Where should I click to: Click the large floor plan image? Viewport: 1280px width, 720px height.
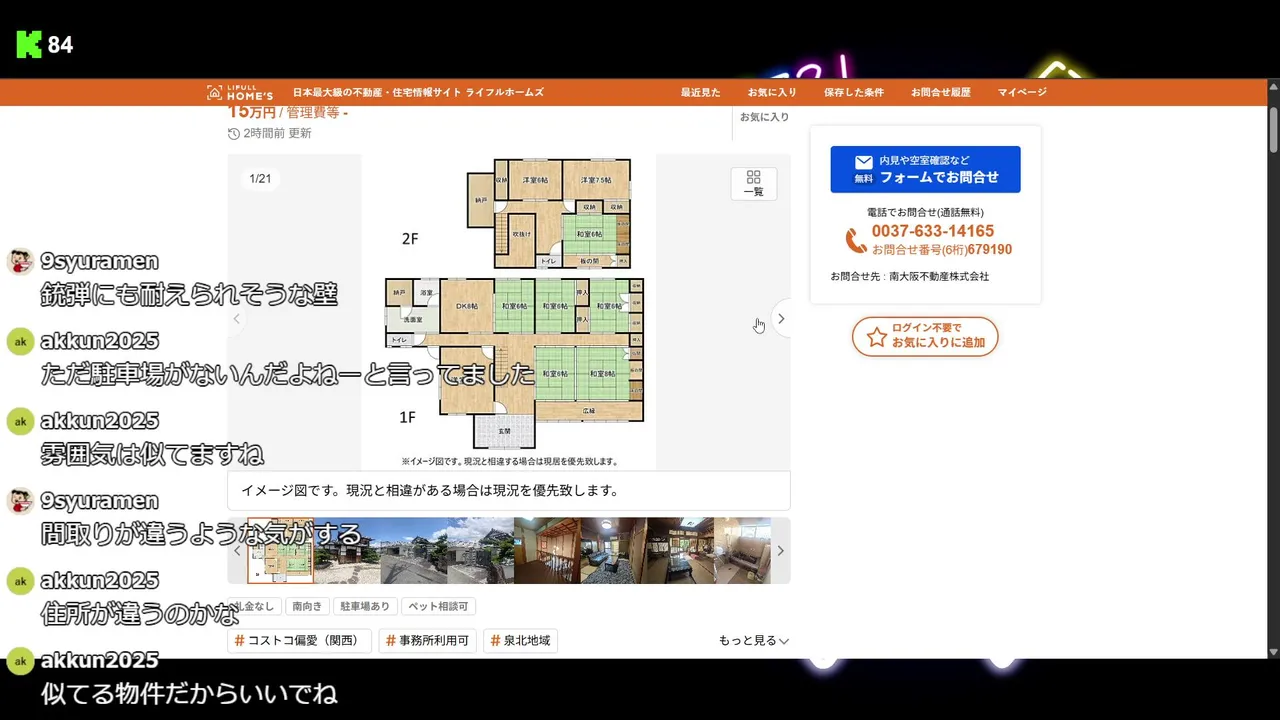click(509, 311)
